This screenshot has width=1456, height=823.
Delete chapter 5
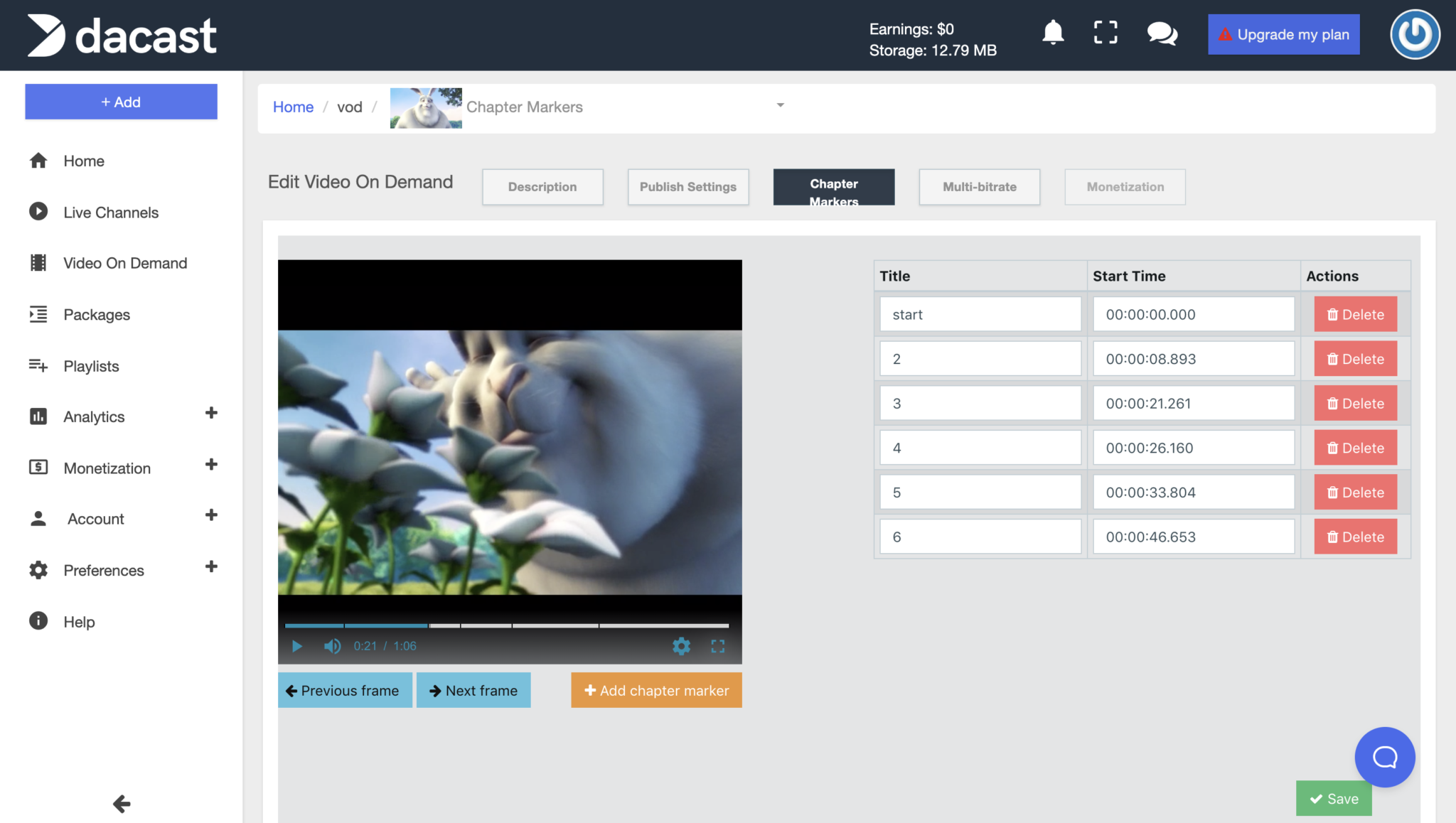[1355, 492]
